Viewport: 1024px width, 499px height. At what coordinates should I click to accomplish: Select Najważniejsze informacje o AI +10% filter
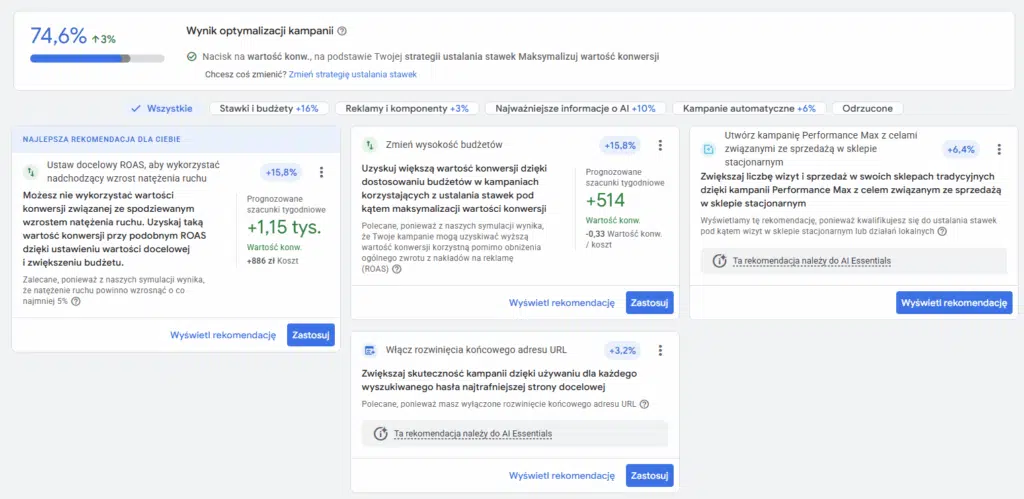coord(575,108)
